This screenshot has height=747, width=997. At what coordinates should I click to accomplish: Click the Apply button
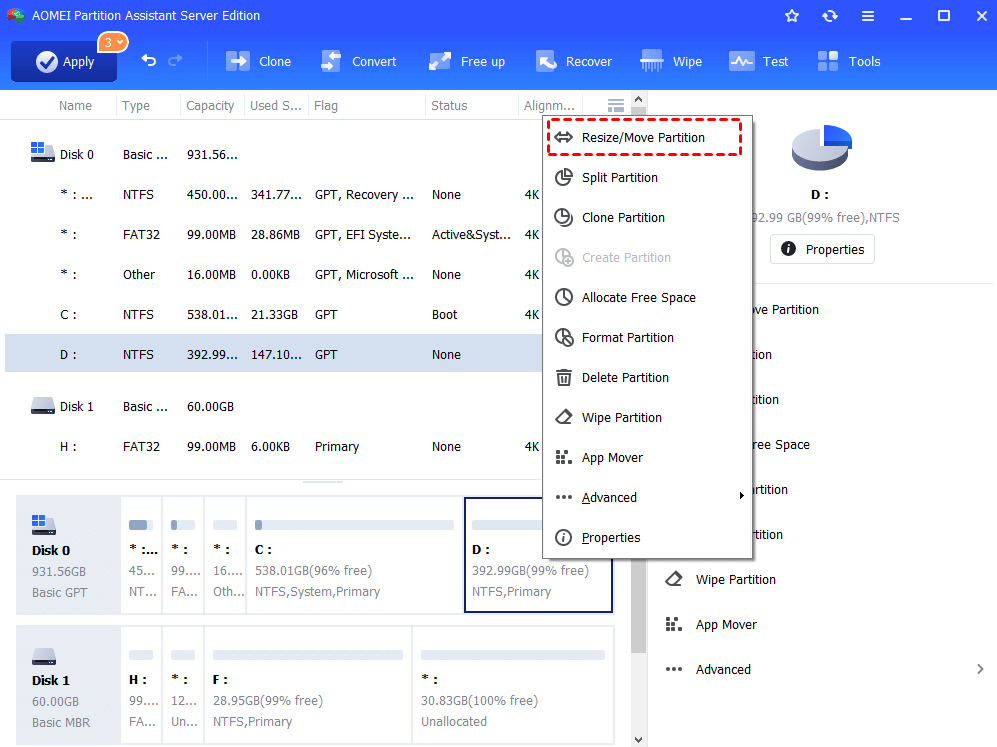pyautogui.click(x=64, y=62)
